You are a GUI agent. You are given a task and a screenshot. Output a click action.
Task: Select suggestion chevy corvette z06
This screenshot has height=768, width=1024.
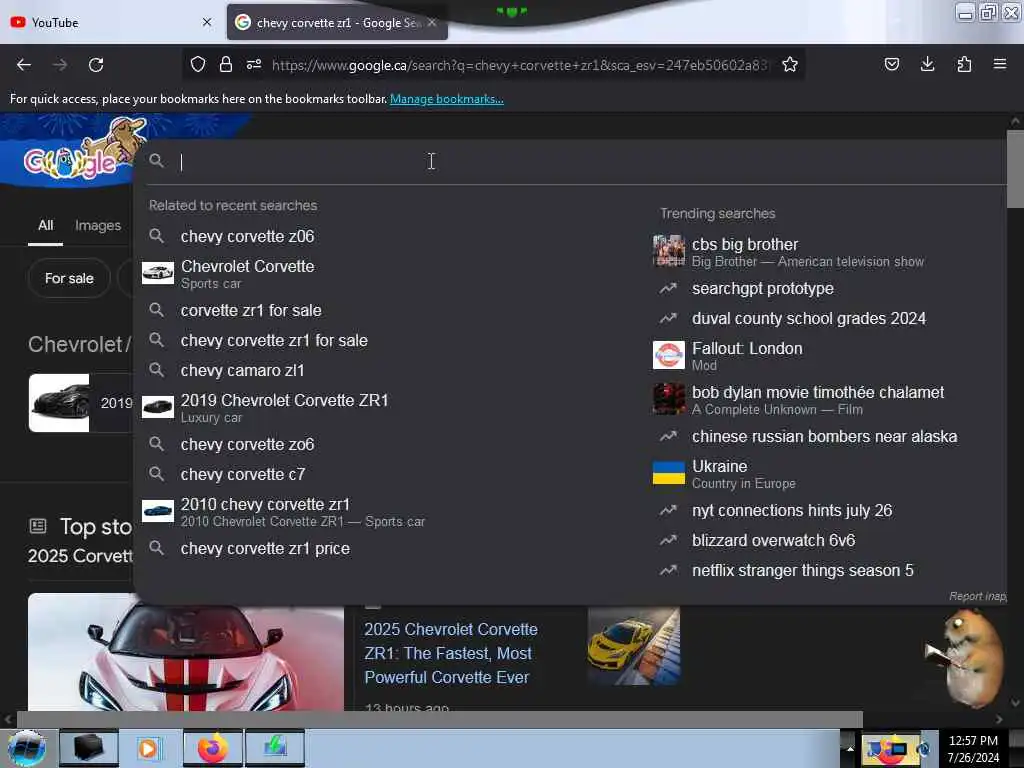248,236
